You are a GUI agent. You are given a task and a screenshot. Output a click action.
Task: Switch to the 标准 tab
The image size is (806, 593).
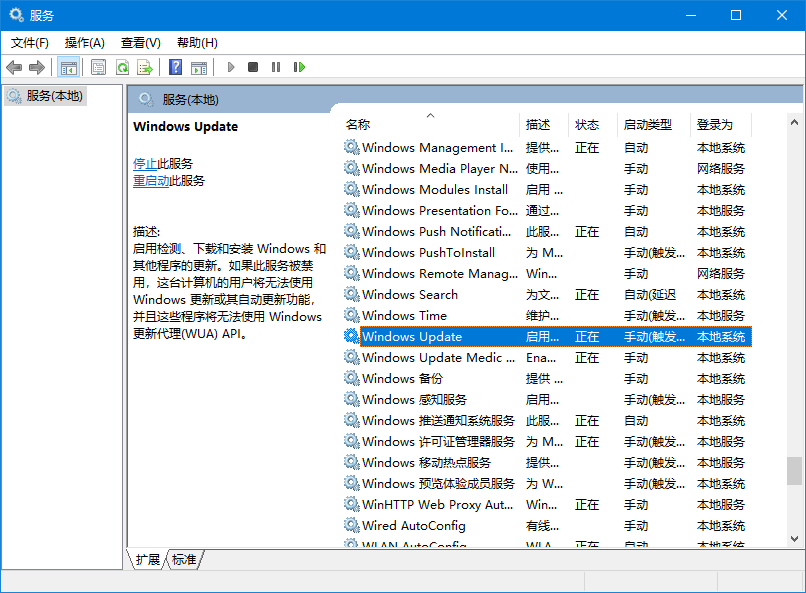pos(183,560)
